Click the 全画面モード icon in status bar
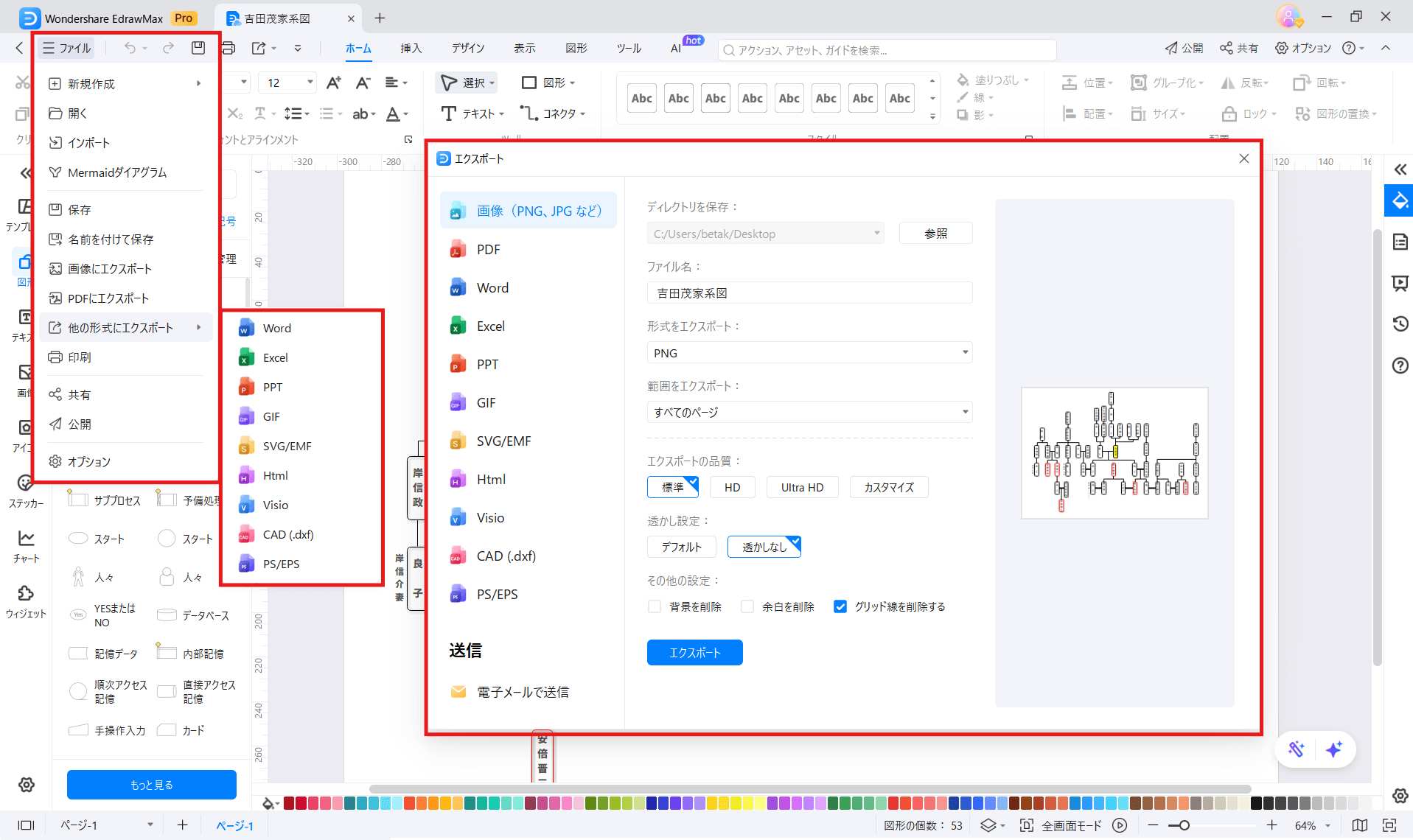This screenshot has height=840, width=1413. (1027, 825)
